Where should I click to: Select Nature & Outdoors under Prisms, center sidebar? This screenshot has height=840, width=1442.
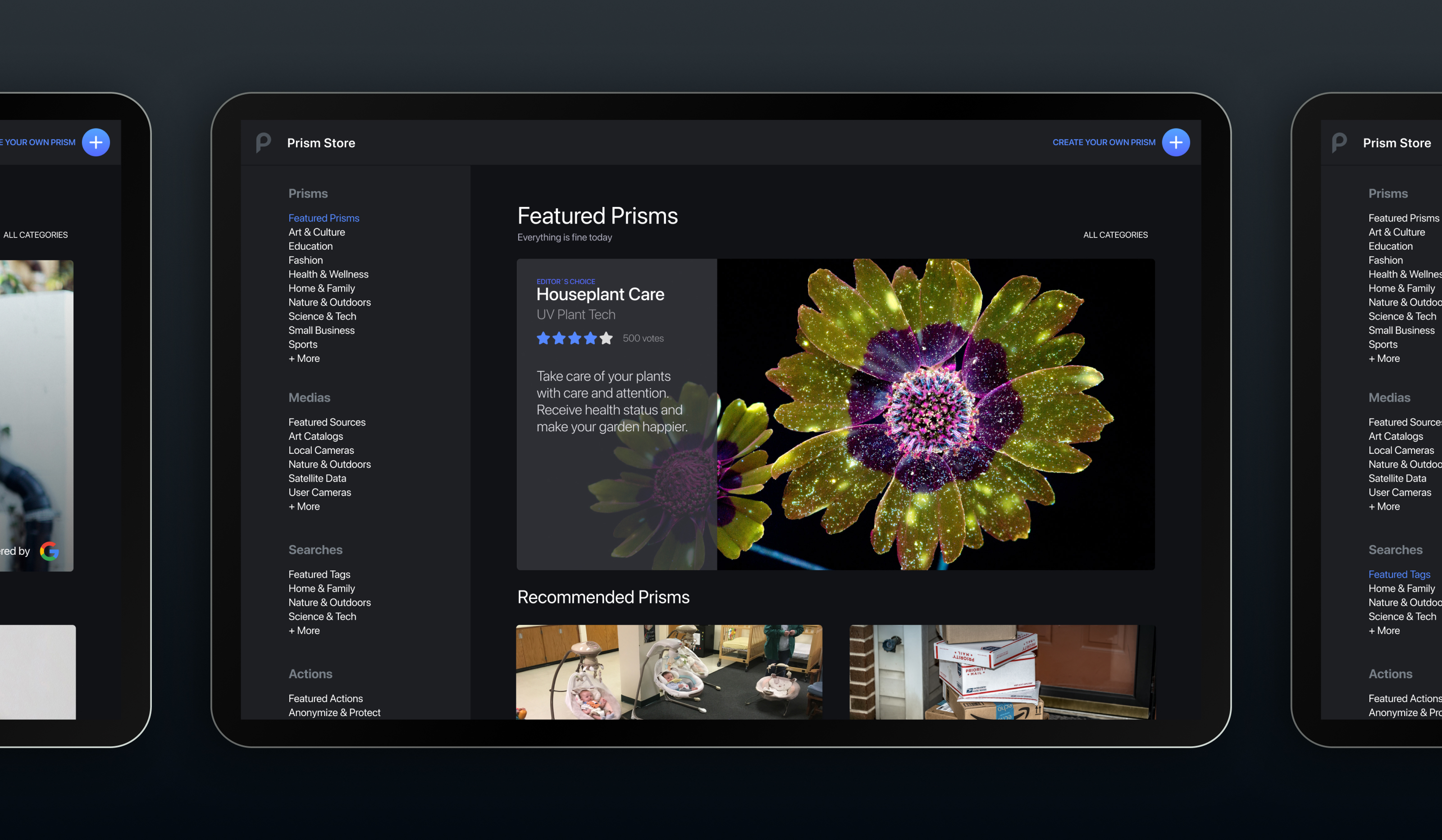tap(329, 302)
